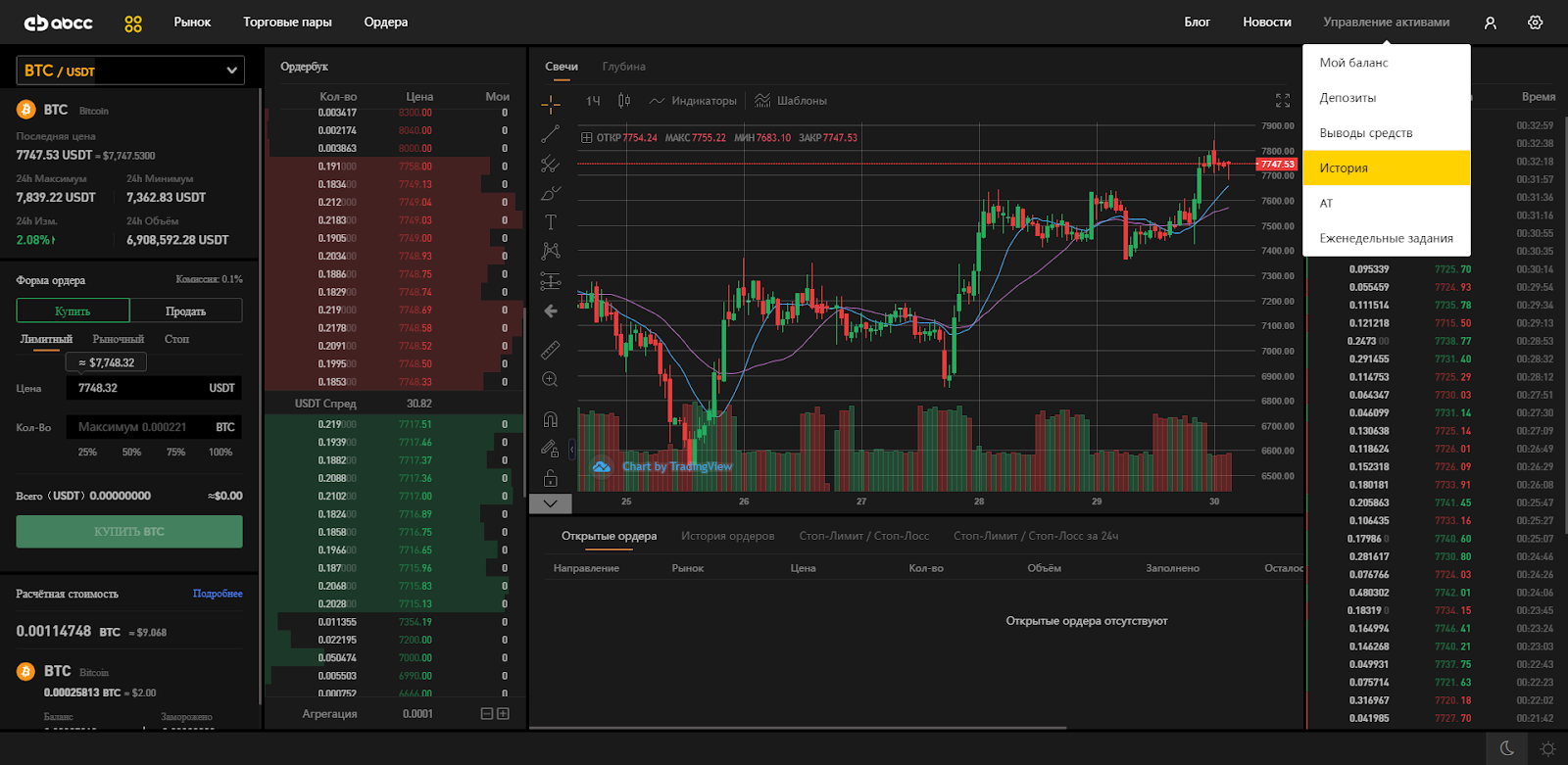The image size is (1568, 765).
Task: Choose 100% amount option
Action: coord(220,453)
